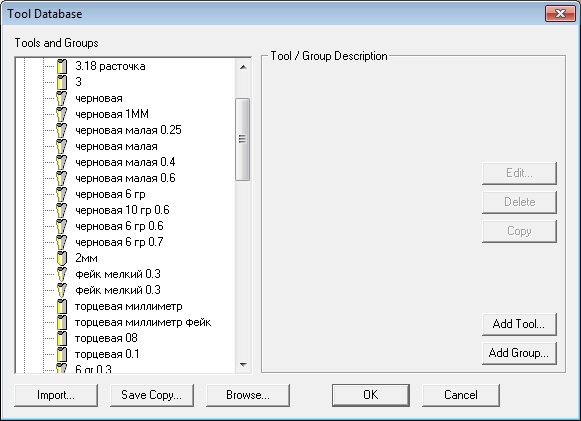Click the end mill icon beside 3.18 расточка
581x421 pixels.
coord(62,66)
